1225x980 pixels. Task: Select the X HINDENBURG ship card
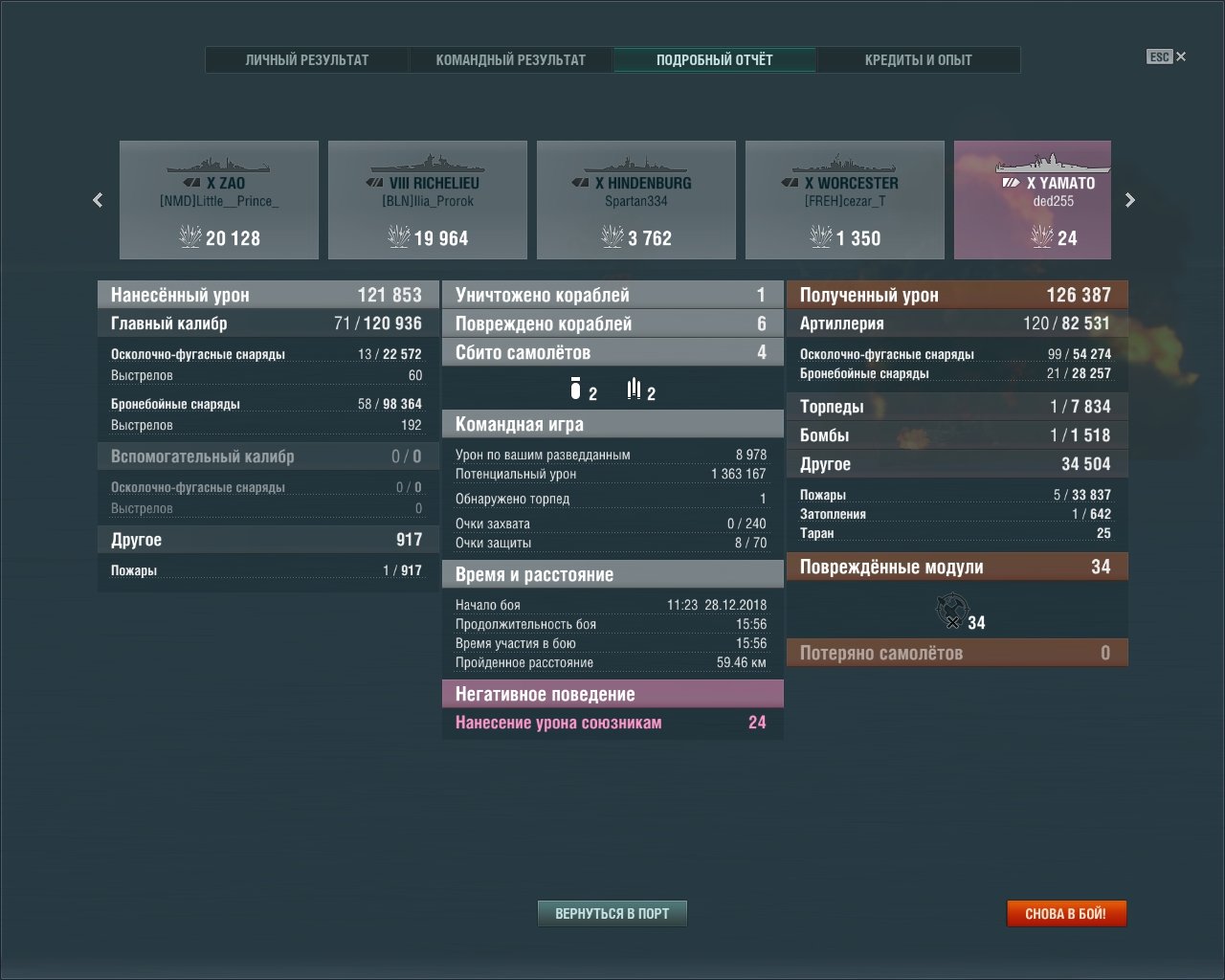636,200
